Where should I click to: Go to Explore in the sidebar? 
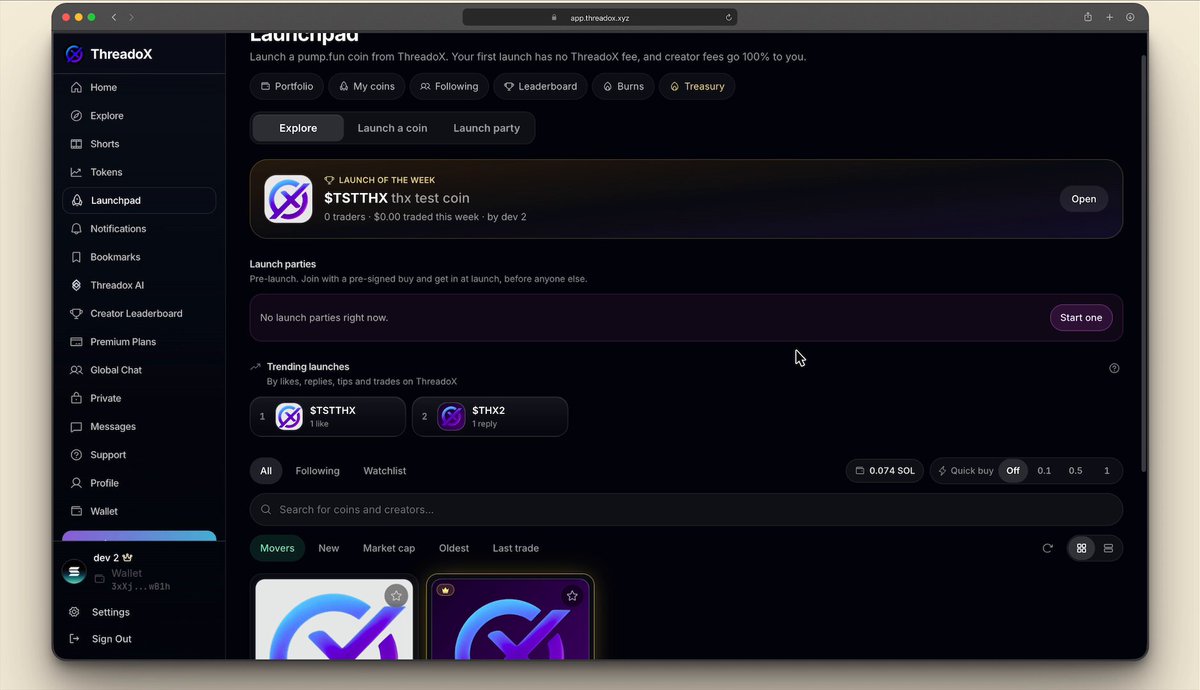click(x=139, y=116)
